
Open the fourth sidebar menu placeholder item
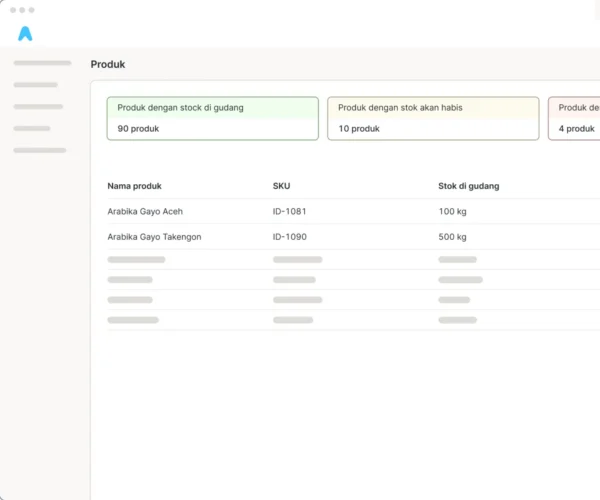point(32,128)
